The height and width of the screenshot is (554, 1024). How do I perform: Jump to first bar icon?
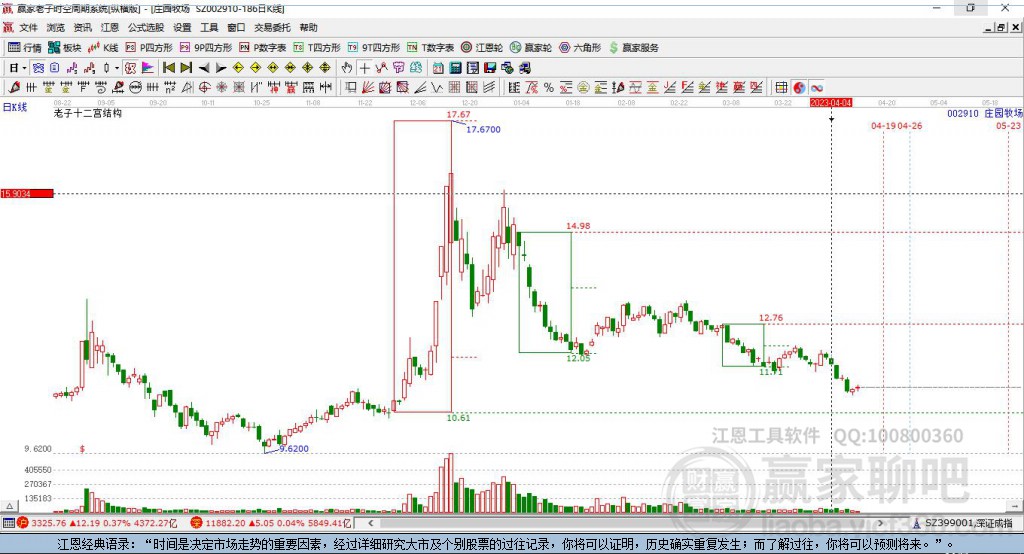pyautogui.click(x=168, y=68)
